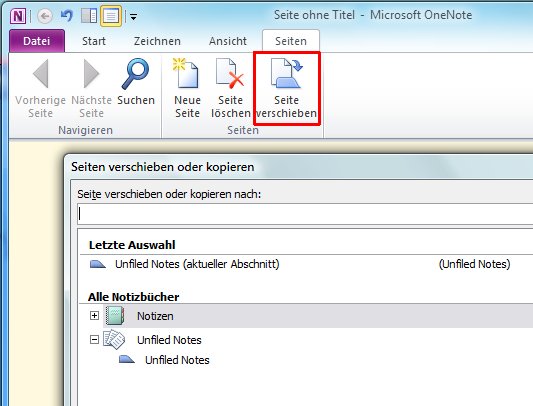The height and width of the screenshot is (406, 533).
Task: Toggle the Dock to Desktop view icon
Action: point(89,16)
